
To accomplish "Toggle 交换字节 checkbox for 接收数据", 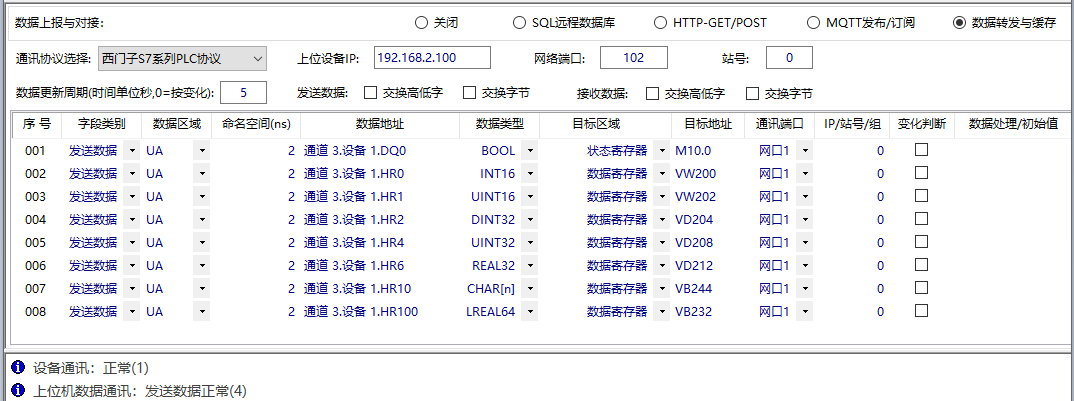I will pos(753,93).
